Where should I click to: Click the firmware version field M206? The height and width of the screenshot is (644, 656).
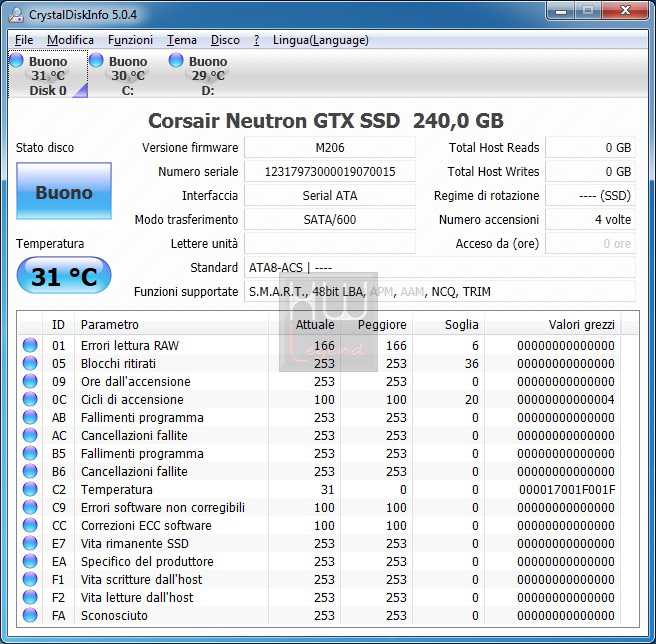click(330, 148)
